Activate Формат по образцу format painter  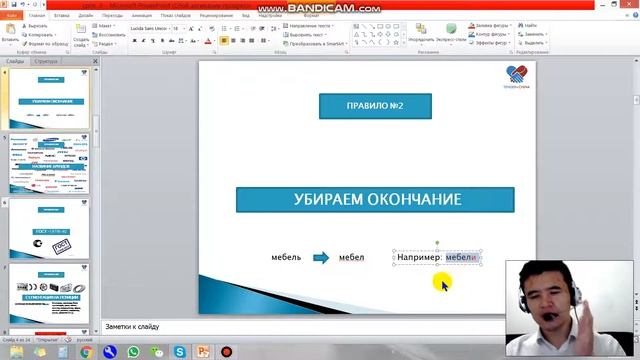(x=45, y=43)
